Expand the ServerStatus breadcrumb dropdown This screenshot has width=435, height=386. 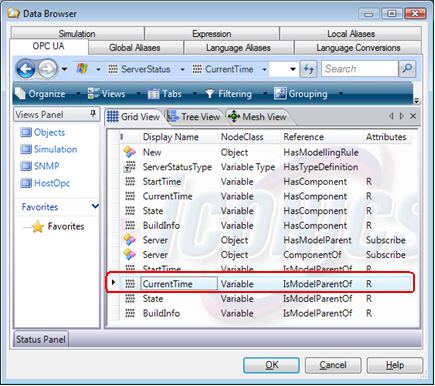coord(183,70)
